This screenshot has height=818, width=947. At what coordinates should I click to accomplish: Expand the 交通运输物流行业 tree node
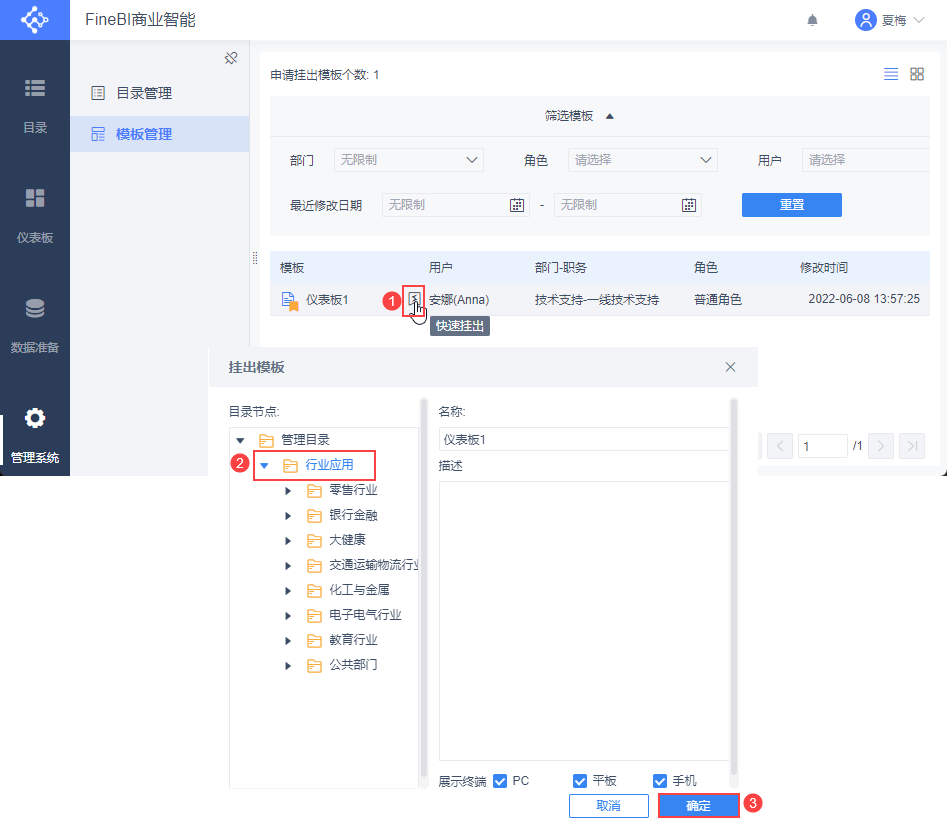(x=288, y=565)
